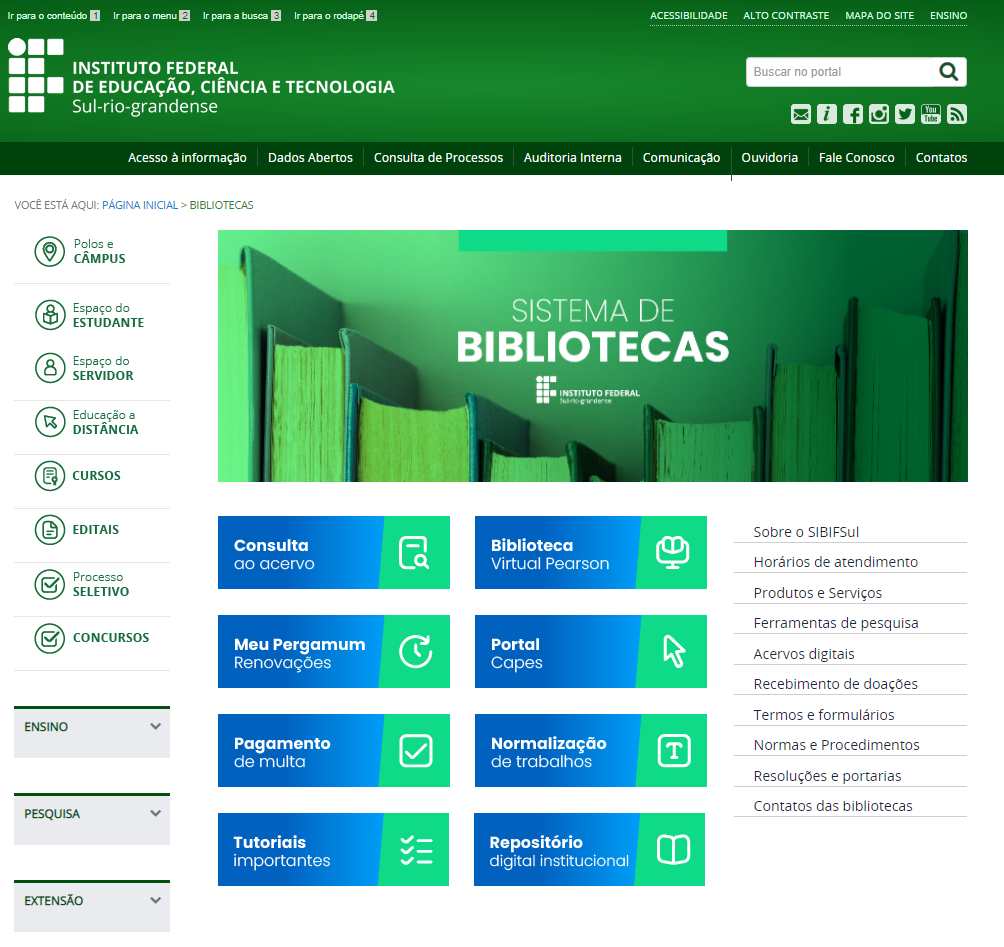Open Ouvidoria in the top navigation
Screen dimensions: 1004x947
[x=769, y=158]
